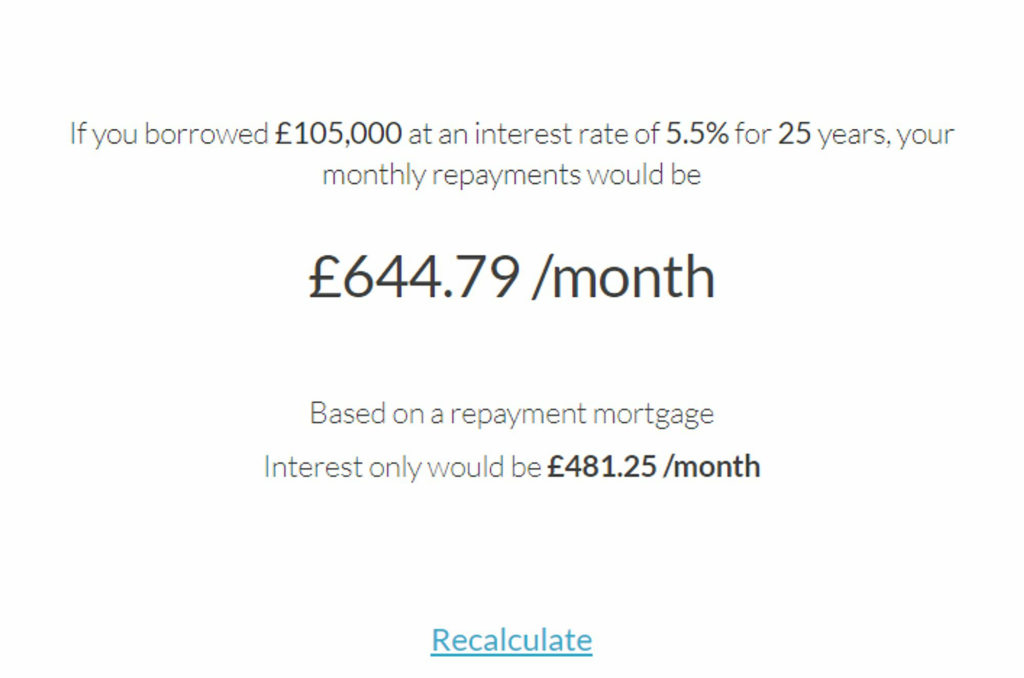Click the 'Interest only would be' text
Image resolution: width=1024 pixels, height=678 pixels.
click(x=402, y=467)
